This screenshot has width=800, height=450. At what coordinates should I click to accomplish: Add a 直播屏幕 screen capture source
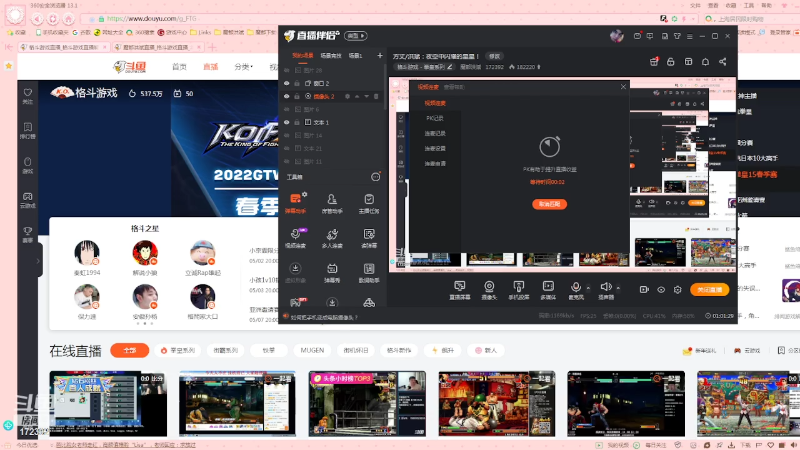coord(460,290)
